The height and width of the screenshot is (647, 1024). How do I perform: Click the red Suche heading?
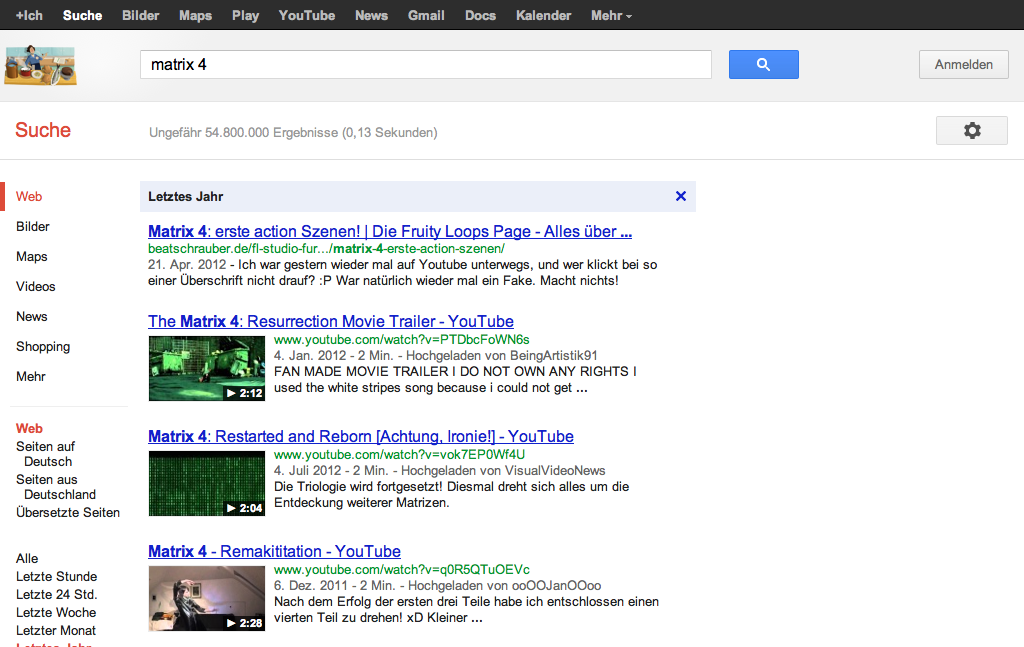(x=42, y=130)
